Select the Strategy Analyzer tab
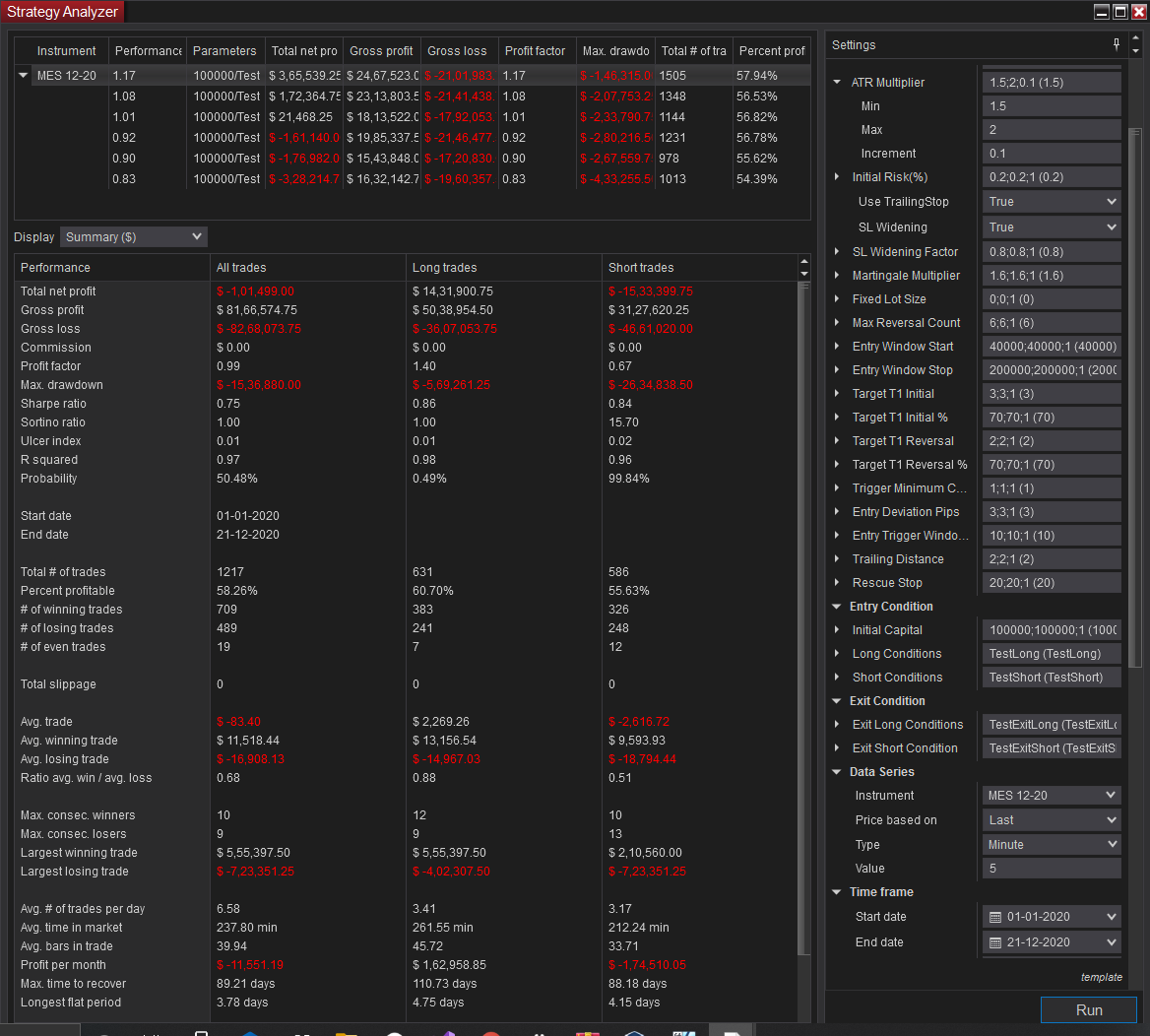Image resolution: width=1150 pixels, height=1036 pixels. click(x=62, y=12)
